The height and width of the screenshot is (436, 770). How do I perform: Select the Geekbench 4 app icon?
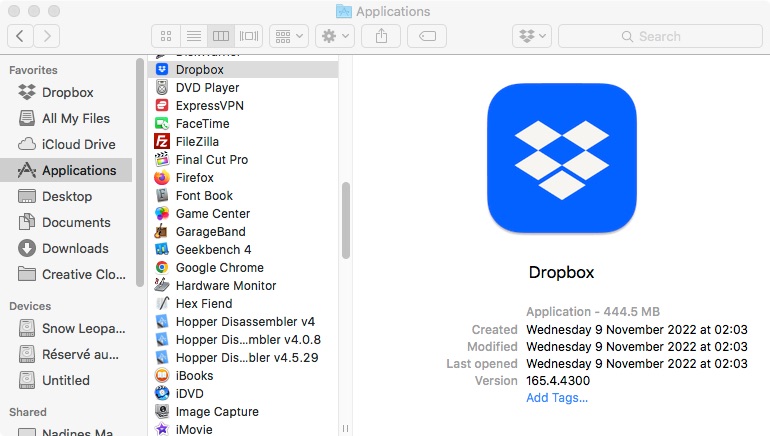(x=162, y=249)
